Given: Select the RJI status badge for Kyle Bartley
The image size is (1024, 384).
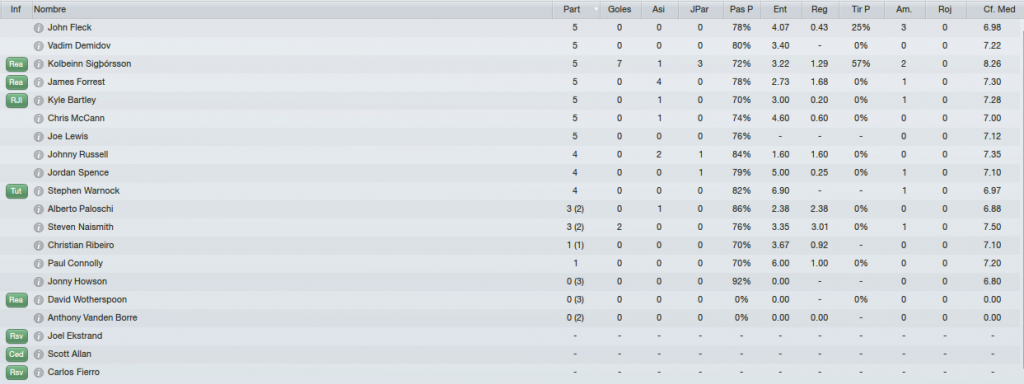Looking at the screenshot, I should pos(16,101).
